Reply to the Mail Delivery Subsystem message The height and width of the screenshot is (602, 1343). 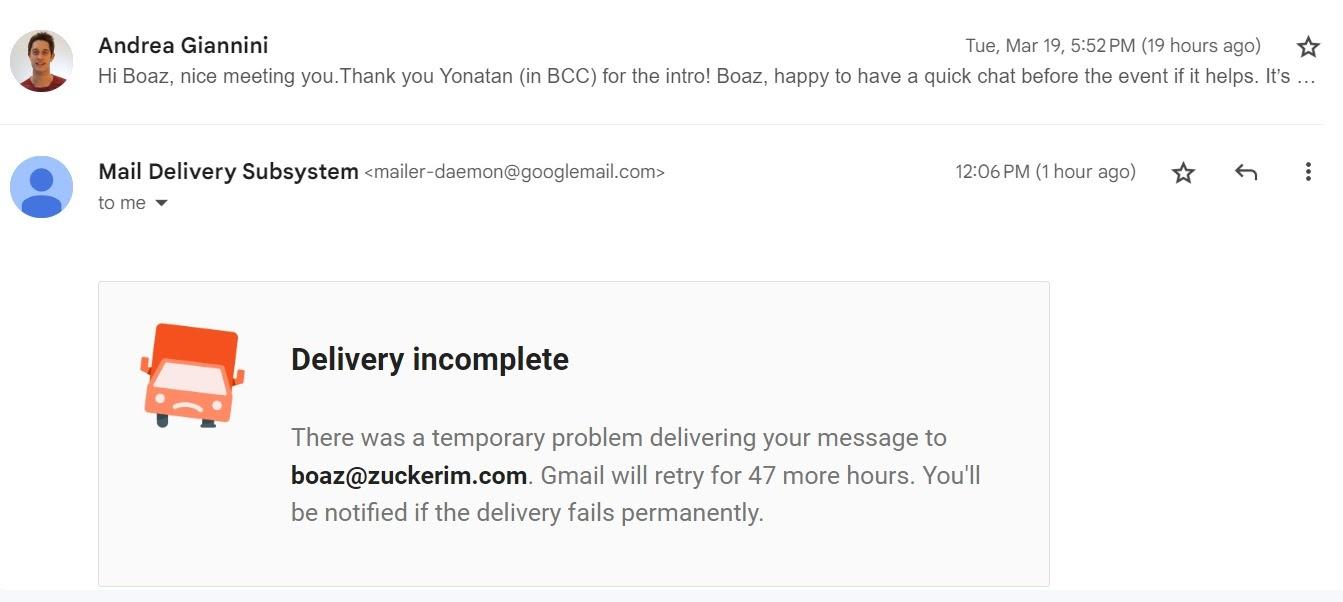[1245, 172]
